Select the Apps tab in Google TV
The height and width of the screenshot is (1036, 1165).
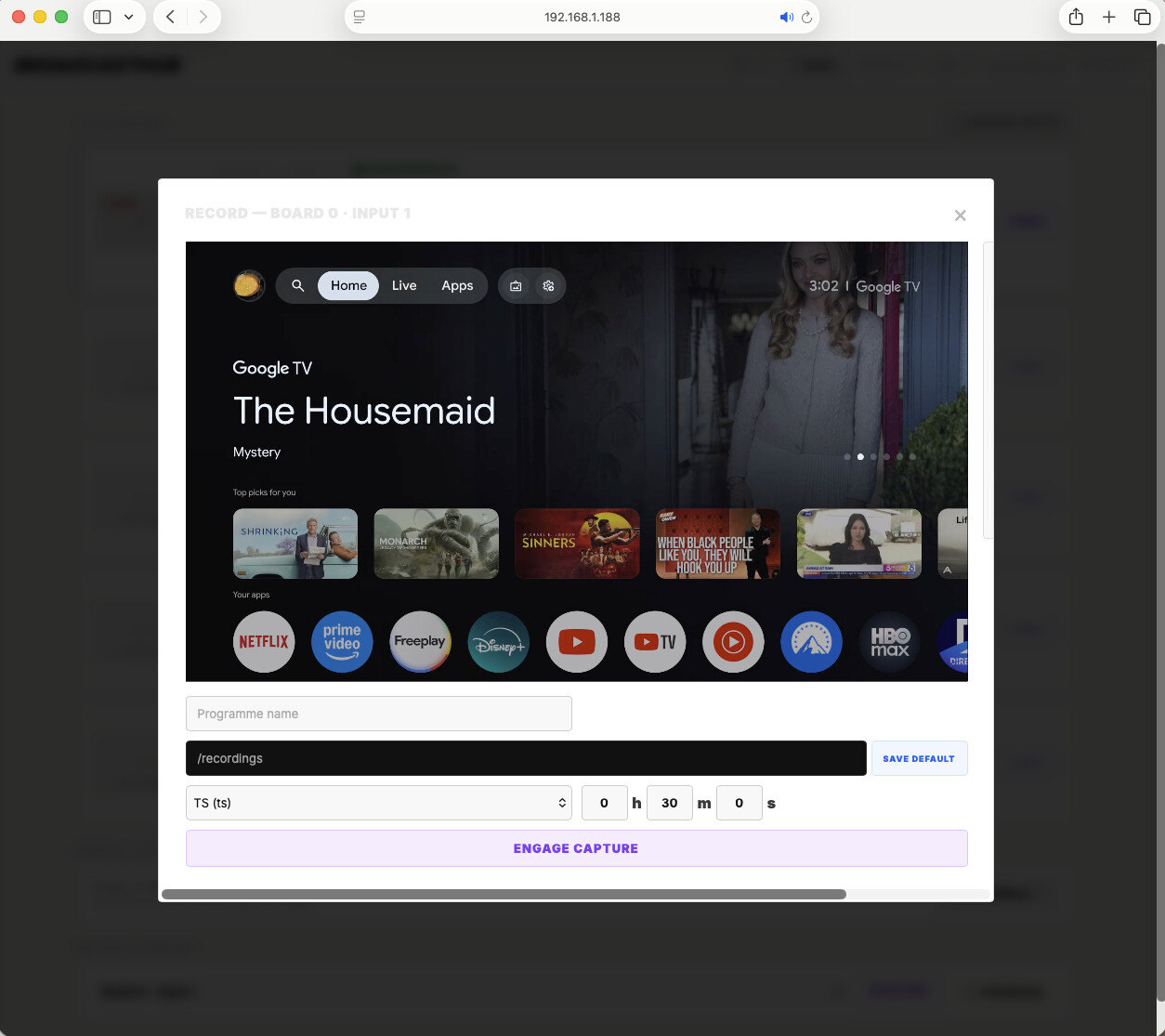click(x=457, y=286)
